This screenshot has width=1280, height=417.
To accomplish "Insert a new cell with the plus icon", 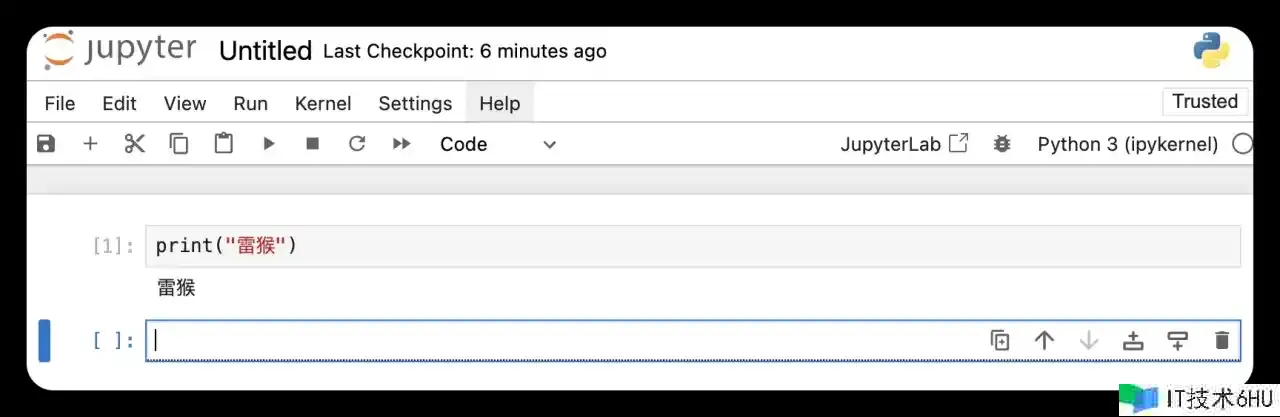I will pyautogui.click(x=90, y=144).
